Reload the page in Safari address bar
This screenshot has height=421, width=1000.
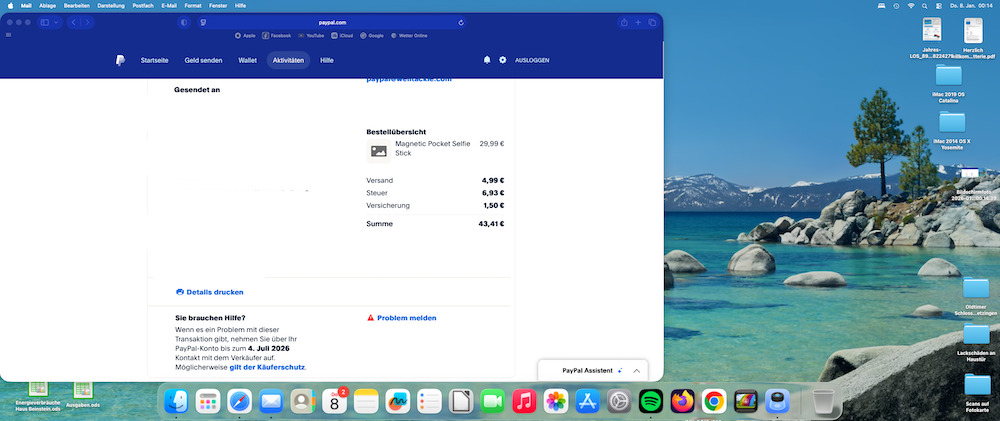coord(461,22)
